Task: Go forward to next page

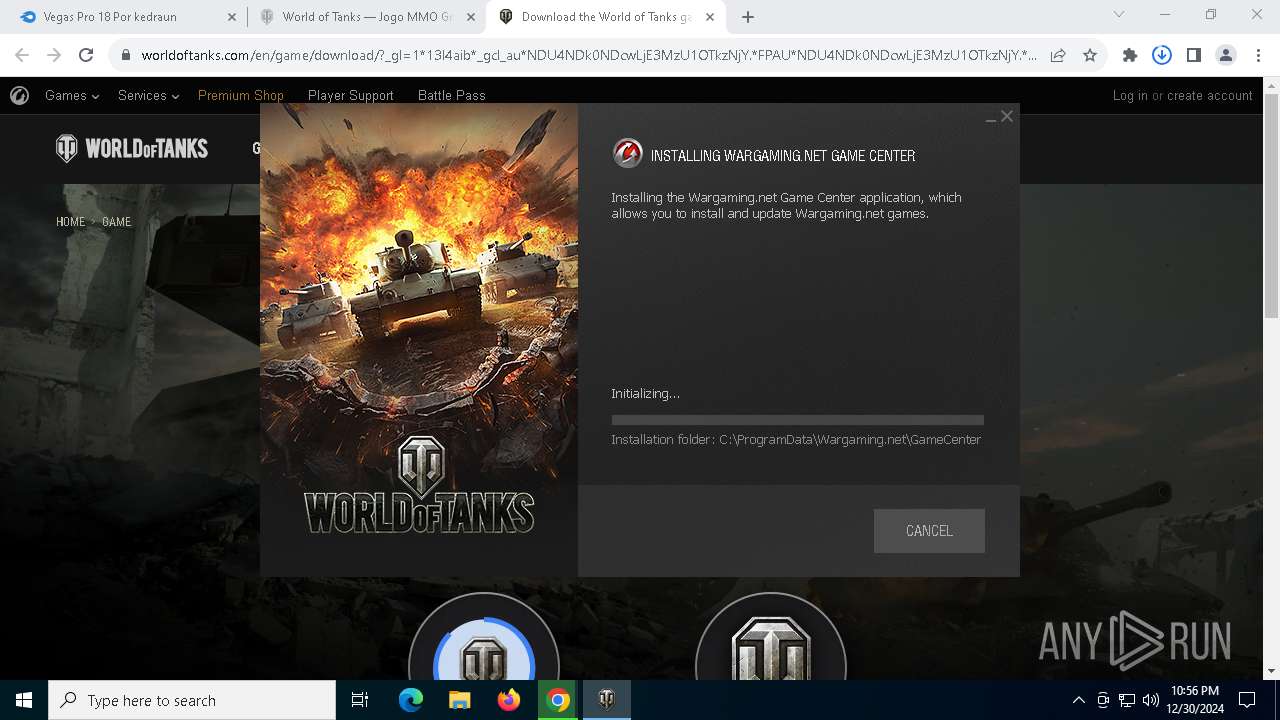Action: click(54, 55)
